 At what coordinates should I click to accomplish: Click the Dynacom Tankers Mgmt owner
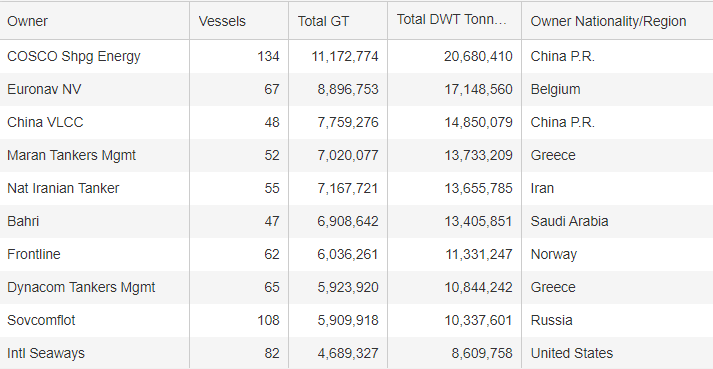click(81, 288)
